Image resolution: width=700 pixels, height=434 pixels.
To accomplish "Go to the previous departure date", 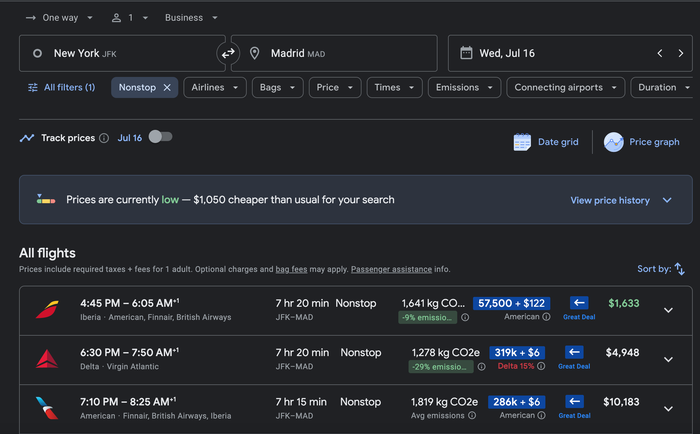I will point(660,54).
